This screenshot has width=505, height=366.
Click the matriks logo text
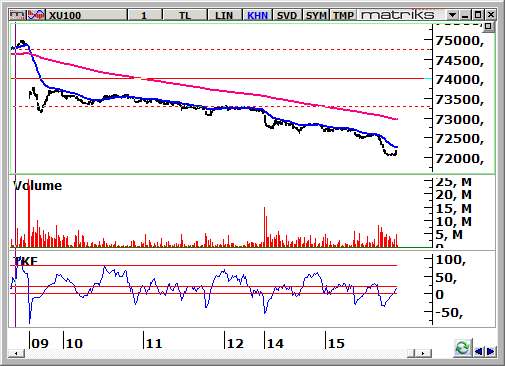(398, 15)
